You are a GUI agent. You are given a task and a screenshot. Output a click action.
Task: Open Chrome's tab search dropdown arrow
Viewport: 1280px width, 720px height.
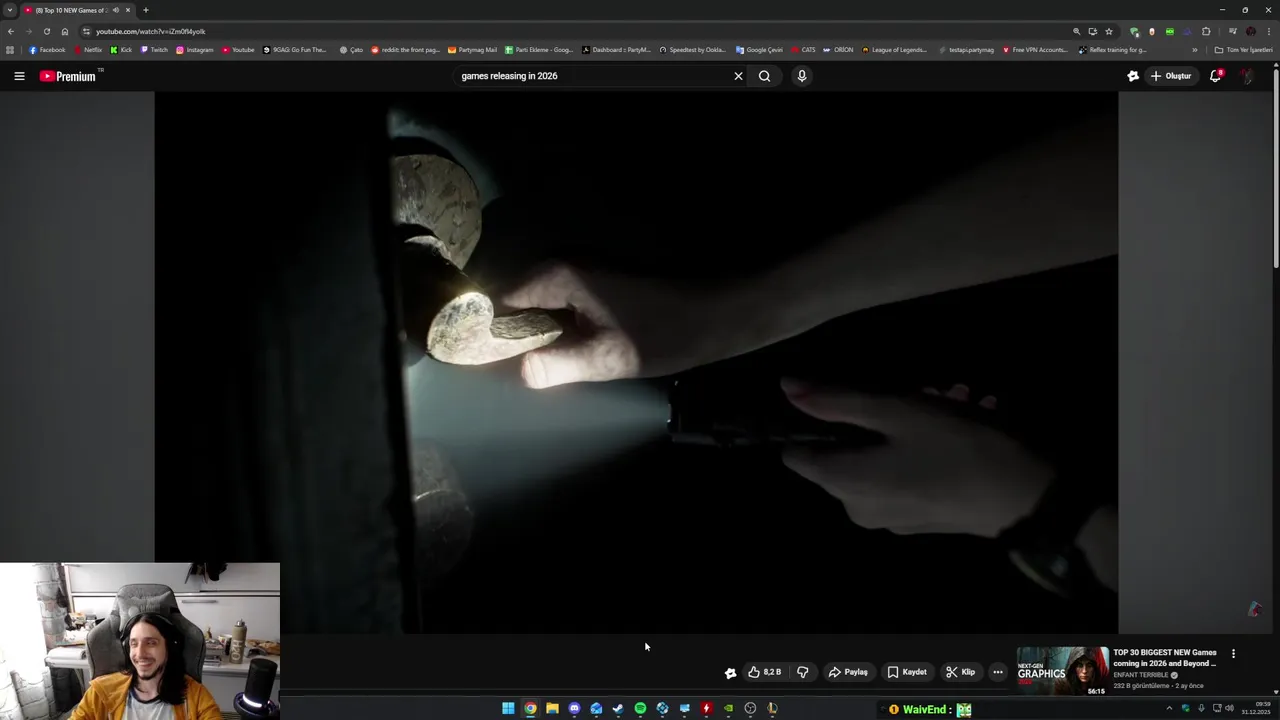pos(10,10)
